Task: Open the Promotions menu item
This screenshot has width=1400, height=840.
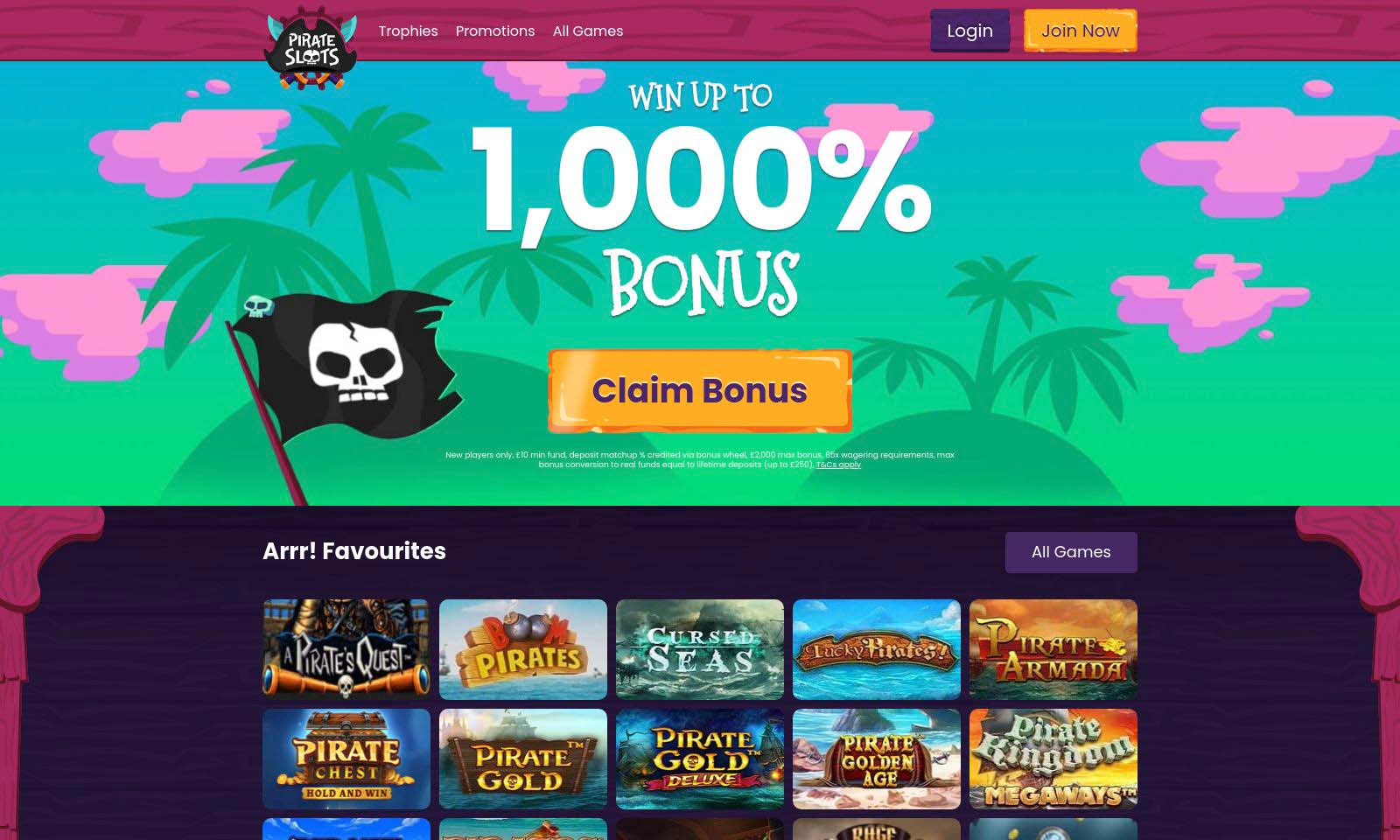Action: point(495,31)
